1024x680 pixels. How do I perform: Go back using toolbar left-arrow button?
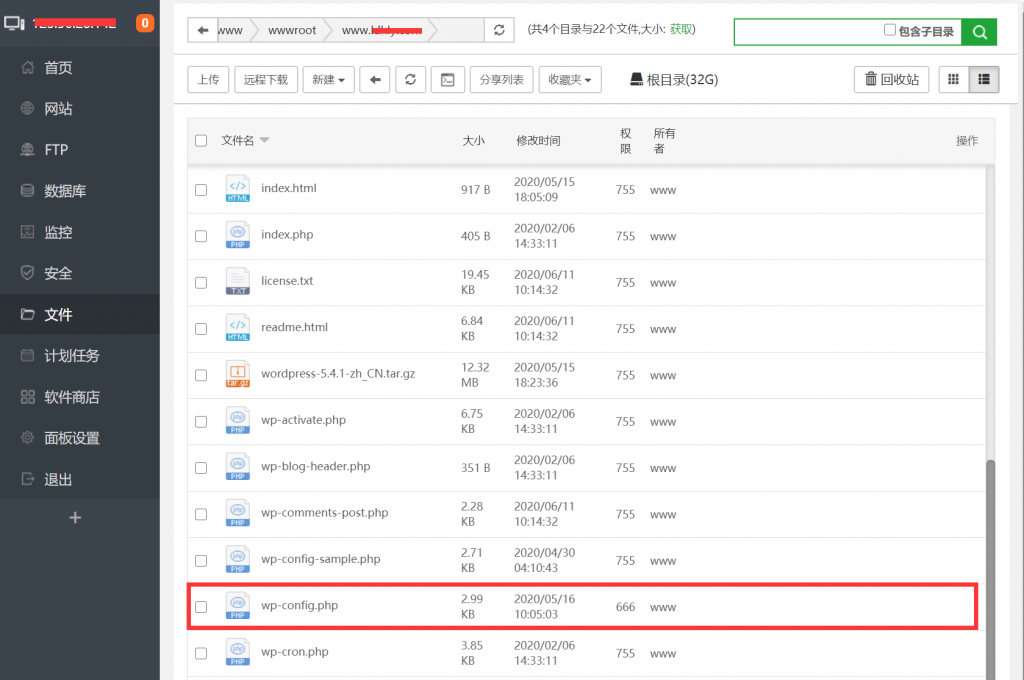click(x=375, y=80)
